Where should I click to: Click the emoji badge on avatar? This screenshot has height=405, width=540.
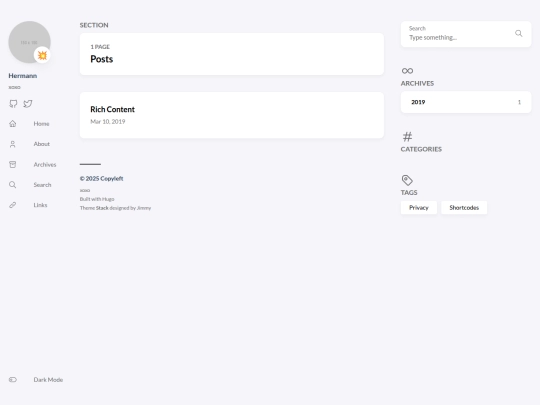(42, 55)
